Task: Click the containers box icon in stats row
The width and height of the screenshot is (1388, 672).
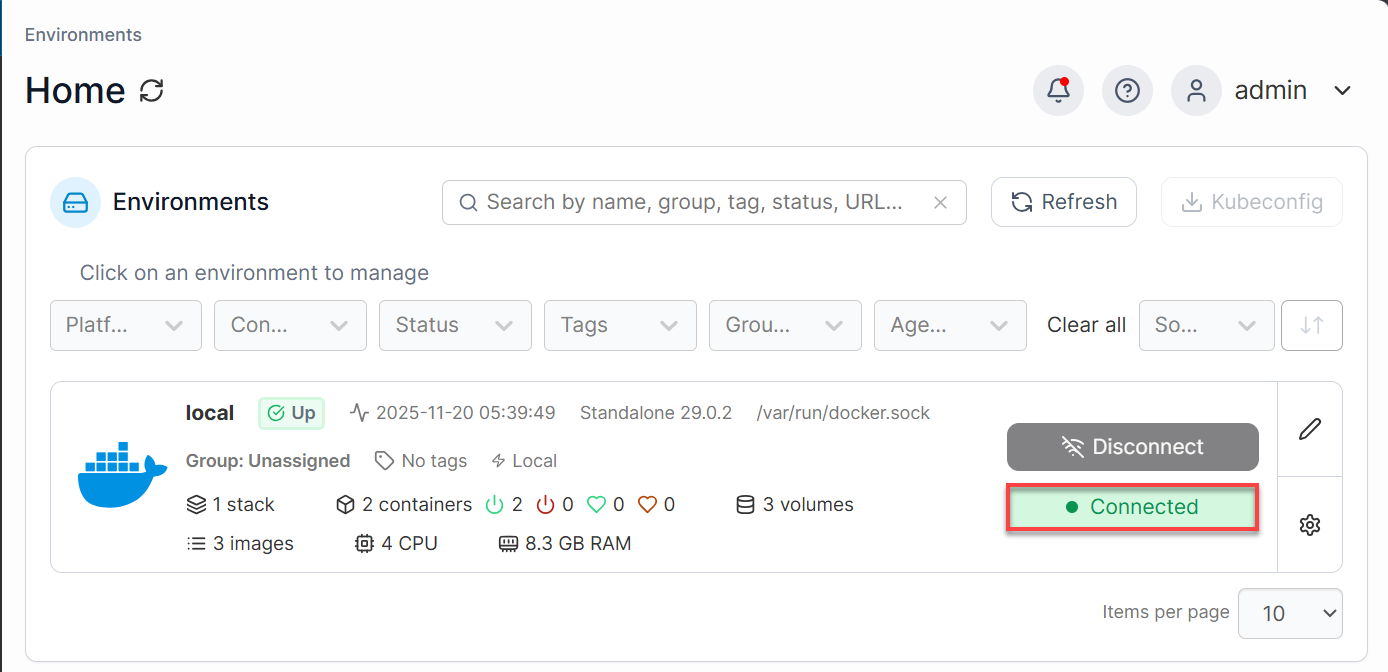Action: point(345,504)
